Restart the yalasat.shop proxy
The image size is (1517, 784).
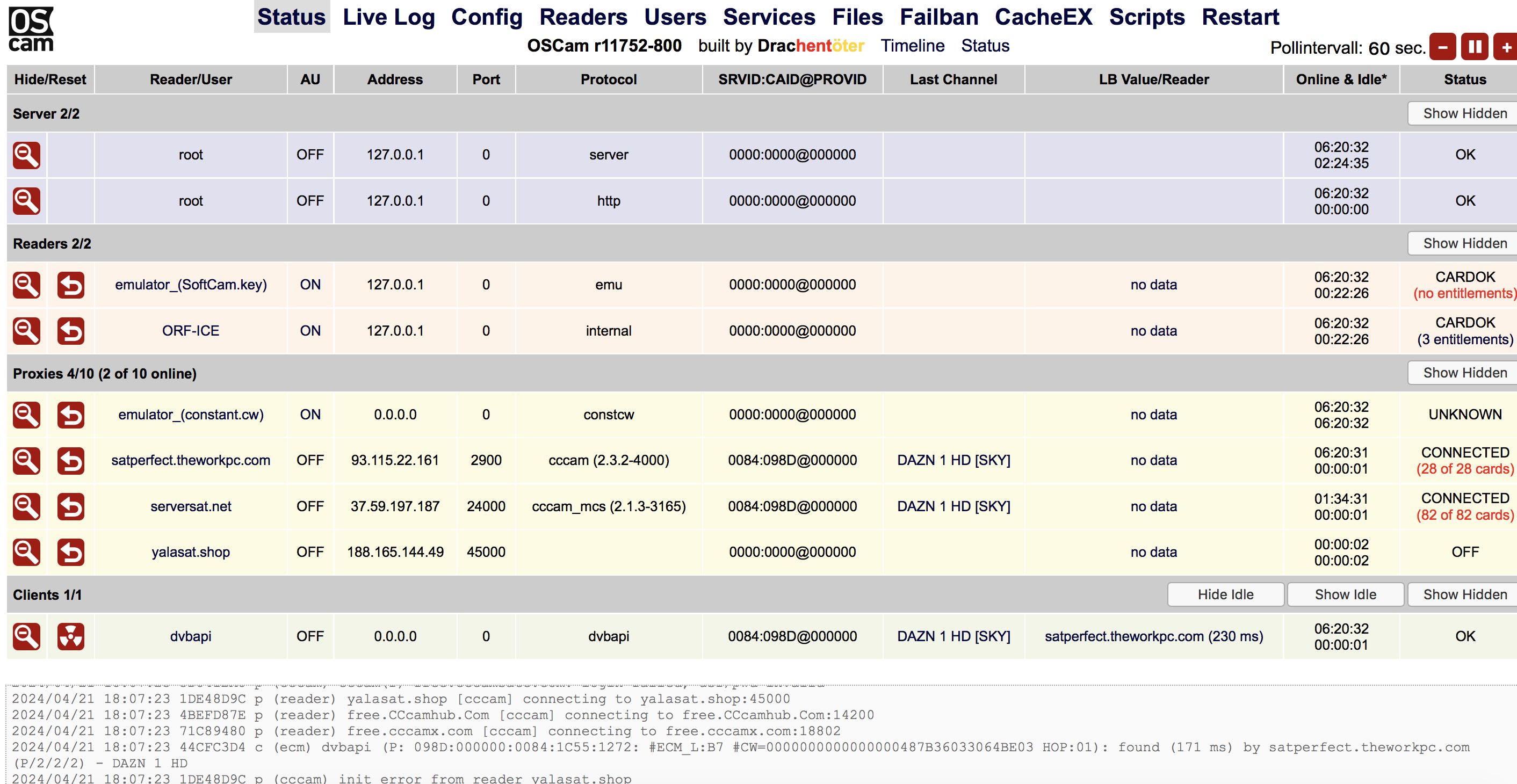coord(71,552)
